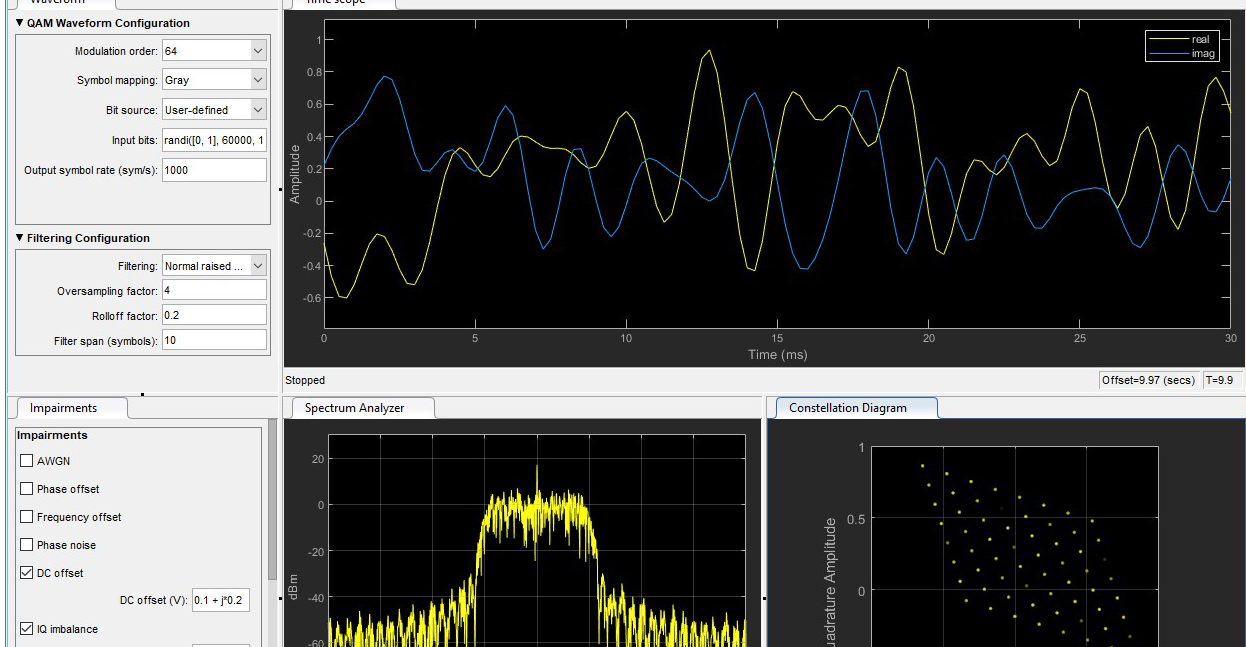This screenshot has height=647, width=1246.
Task: Open the Filtering type dropdown
Action: pyautogui.click(x=256, y=264)
